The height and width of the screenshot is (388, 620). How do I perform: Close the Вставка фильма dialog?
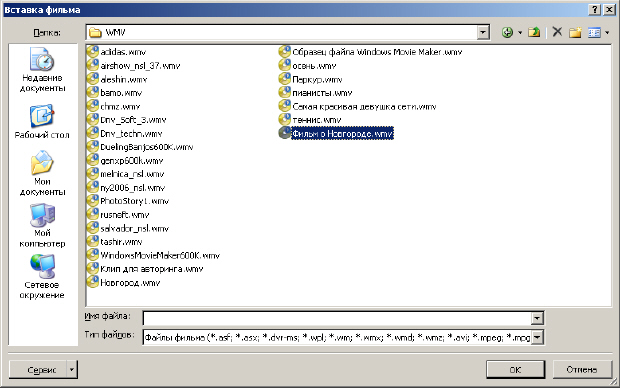609,10
